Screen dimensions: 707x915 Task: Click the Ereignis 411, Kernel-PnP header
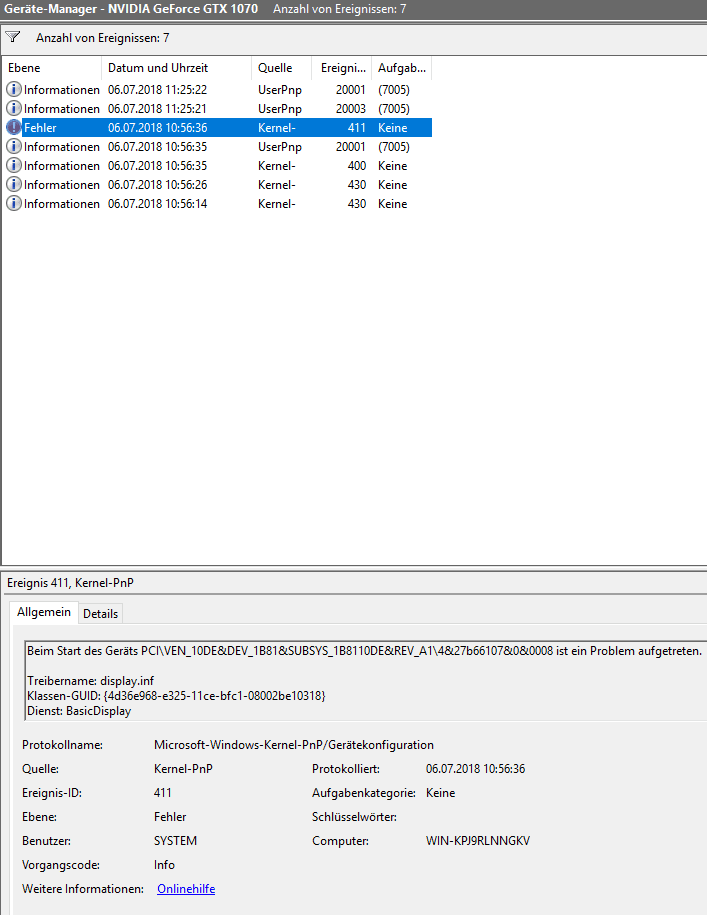click(x=70, y=583)
